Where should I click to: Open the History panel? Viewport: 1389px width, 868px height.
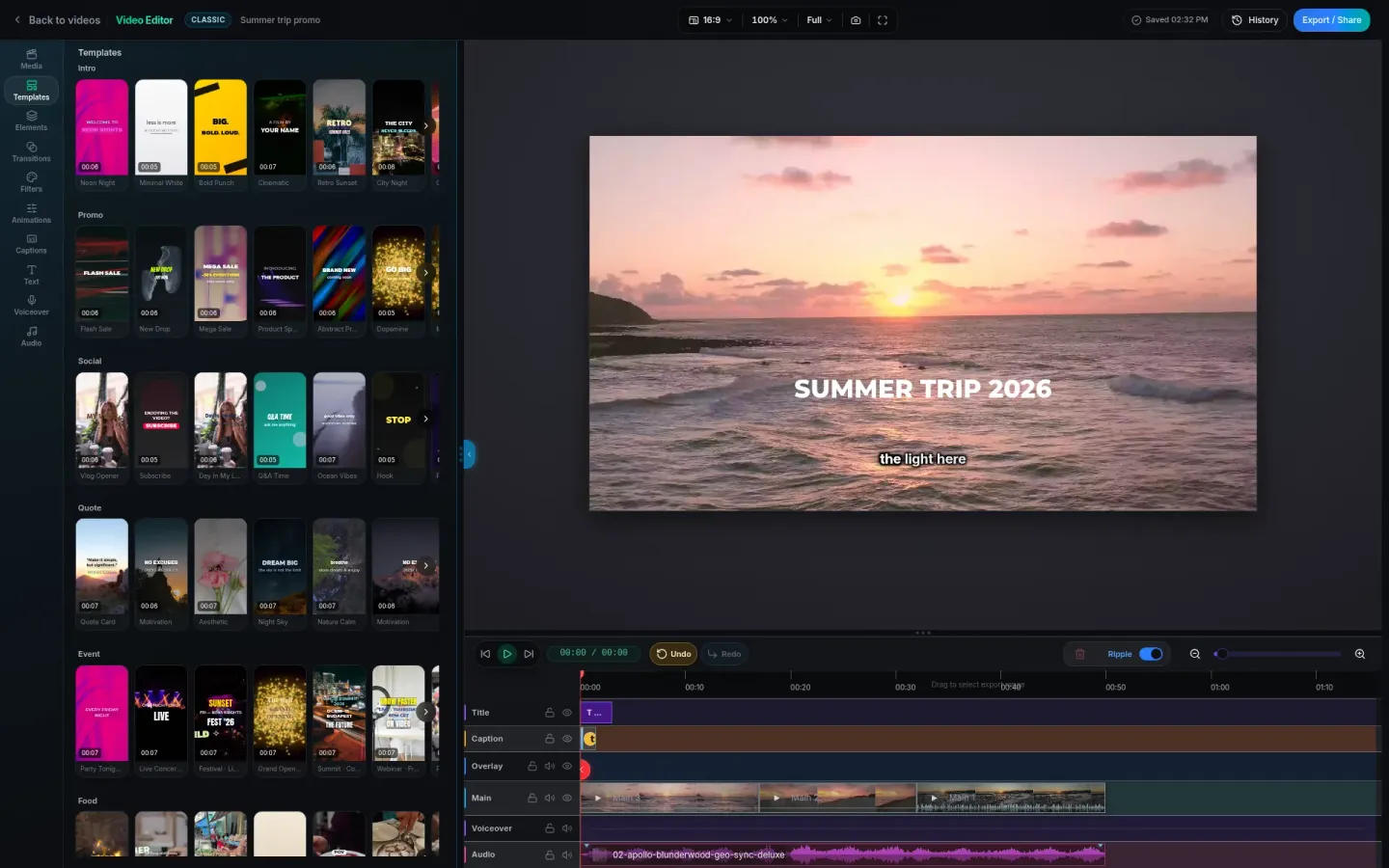pos(1255,20)
